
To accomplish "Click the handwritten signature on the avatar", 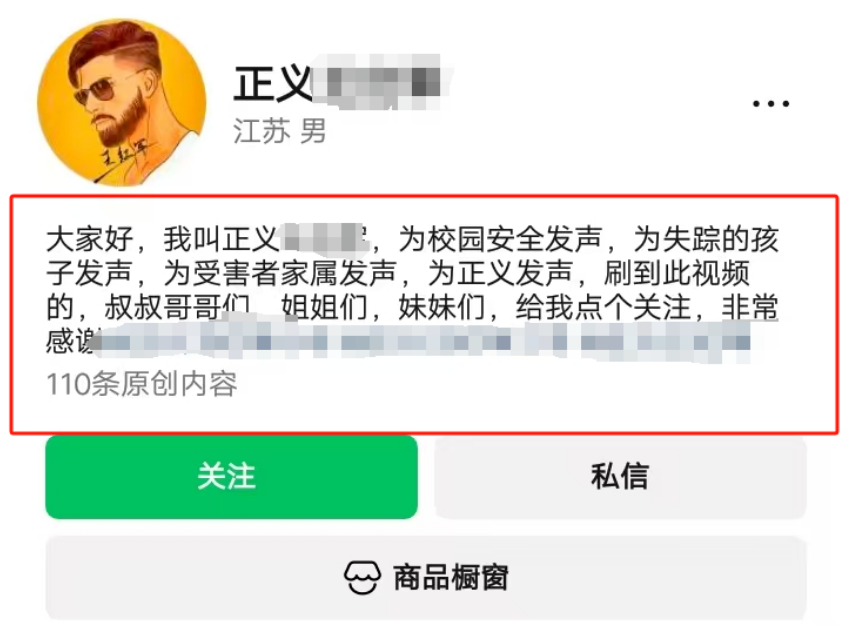I will coord(124,157).
